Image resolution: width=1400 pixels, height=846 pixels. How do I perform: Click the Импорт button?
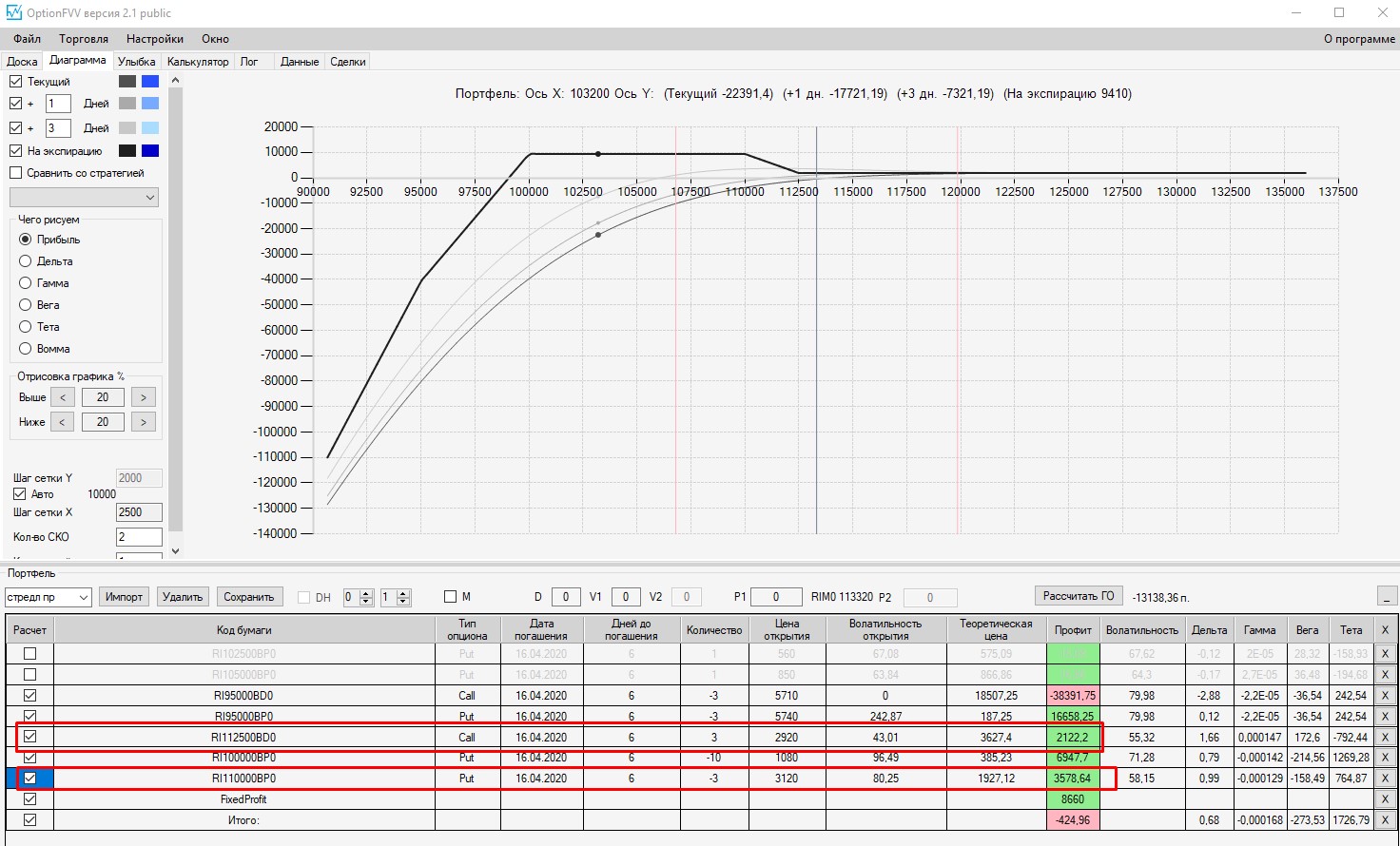point(125,597)
